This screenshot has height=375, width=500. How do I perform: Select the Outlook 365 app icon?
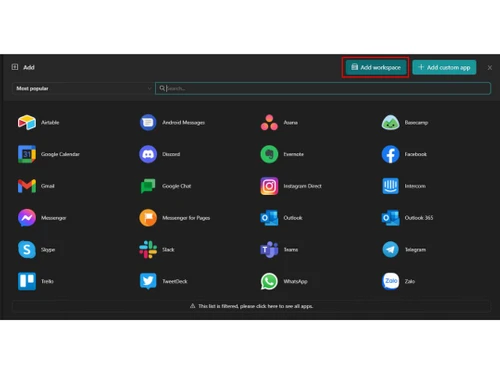(x=390, y=218)
